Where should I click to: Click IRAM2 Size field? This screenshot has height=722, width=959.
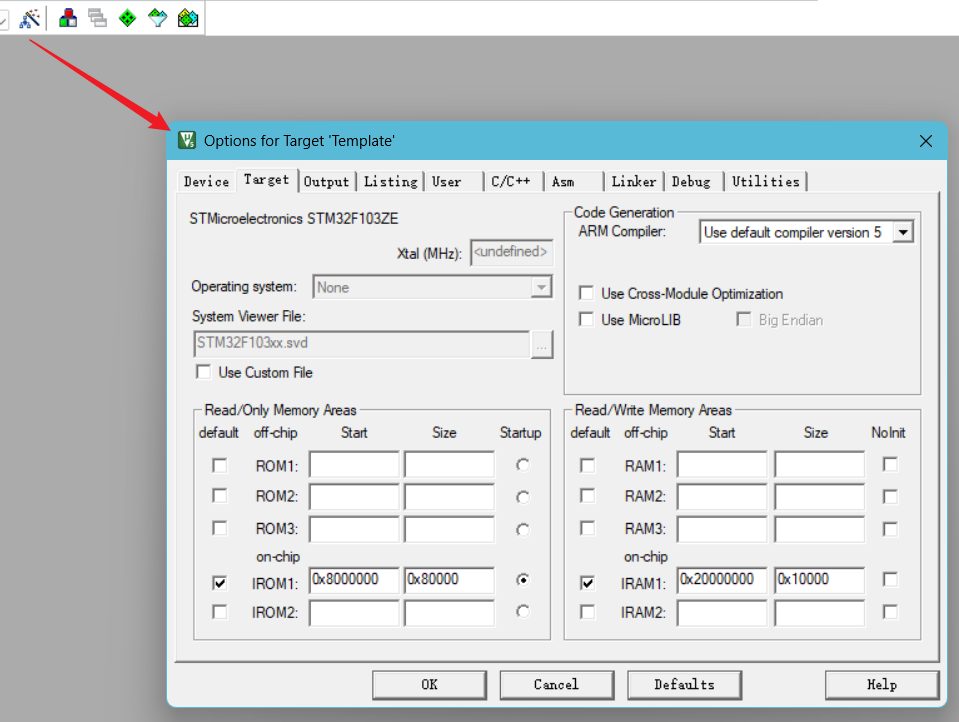[x=820, y=613]
